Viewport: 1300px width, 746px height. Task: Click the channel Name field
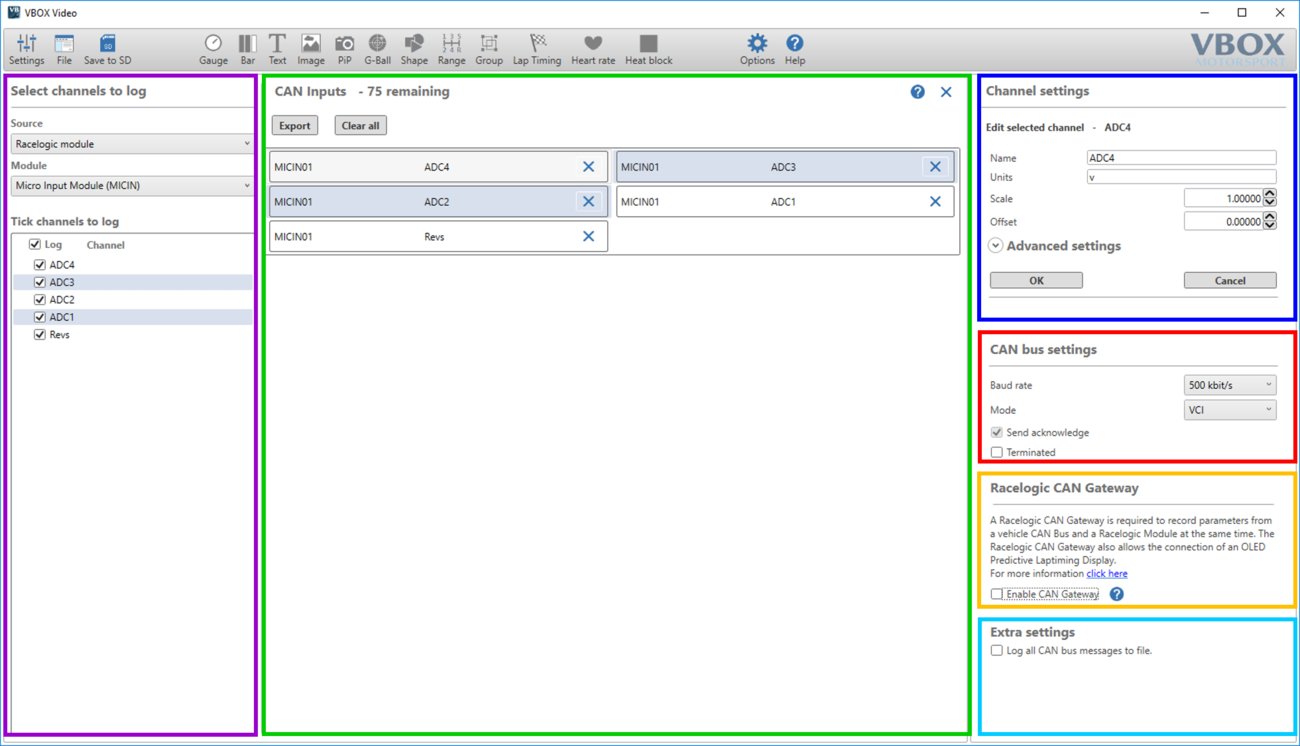coord(1181,158)
